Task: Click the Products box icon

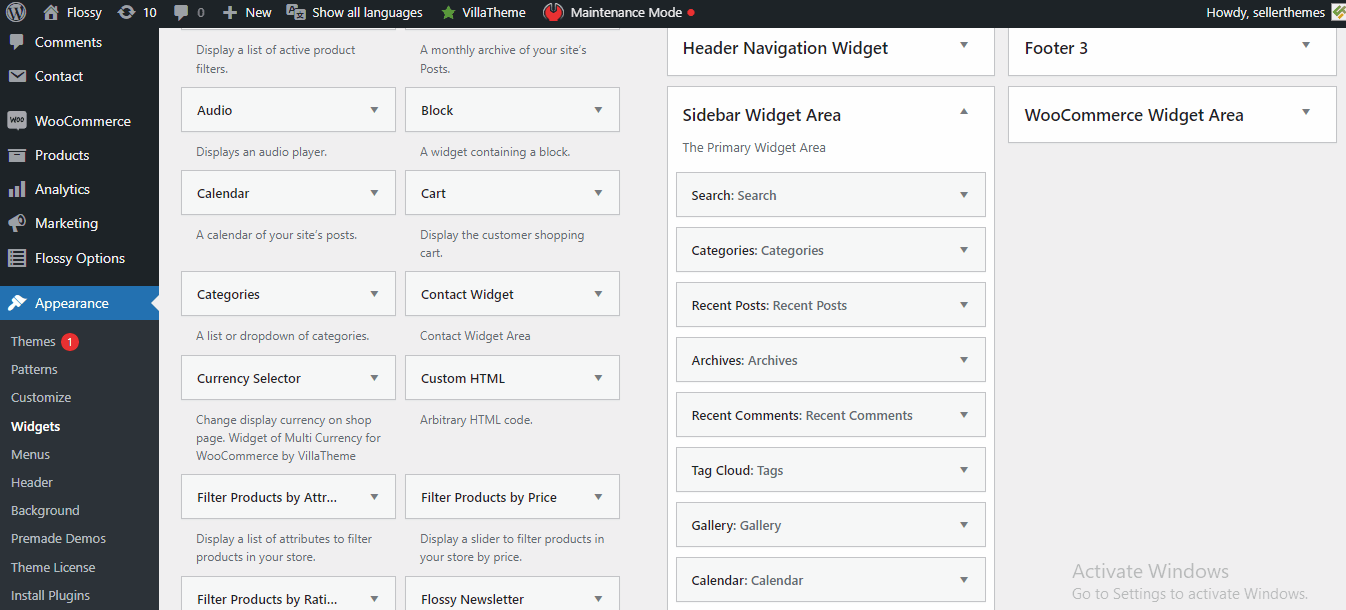Action: click(x=17, y=155)
